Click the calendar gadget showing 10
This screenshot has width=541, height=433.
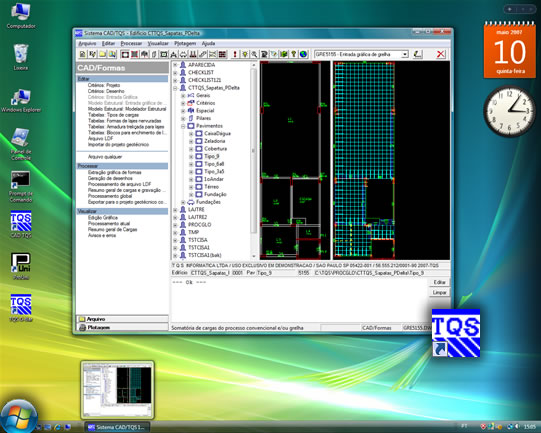(510, 50)
